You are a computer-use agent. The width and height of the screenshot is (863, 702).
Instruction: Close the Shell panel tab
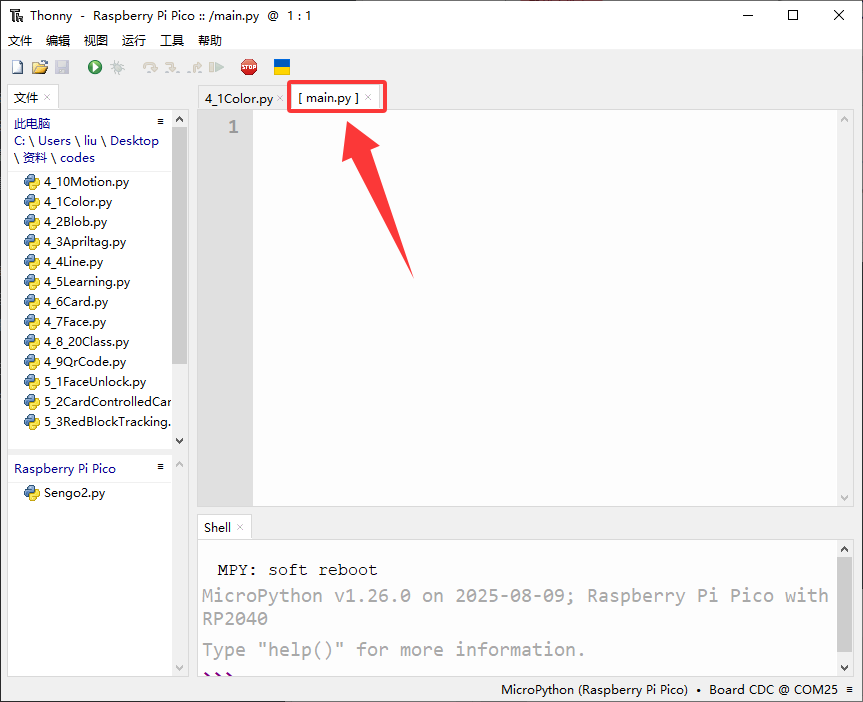240,527
